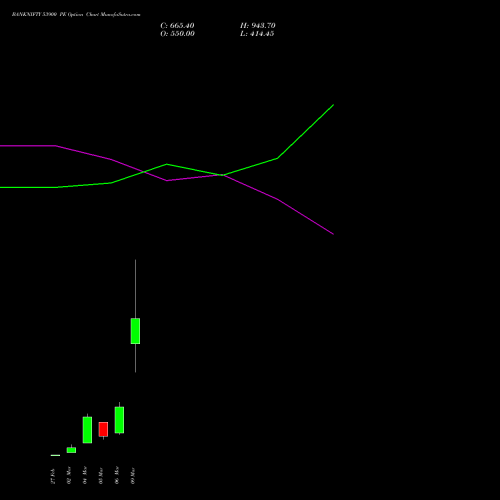Click the close value 'C: 665.40'
The width and height of the screenshot is (500, 500).
pos(177,26)
